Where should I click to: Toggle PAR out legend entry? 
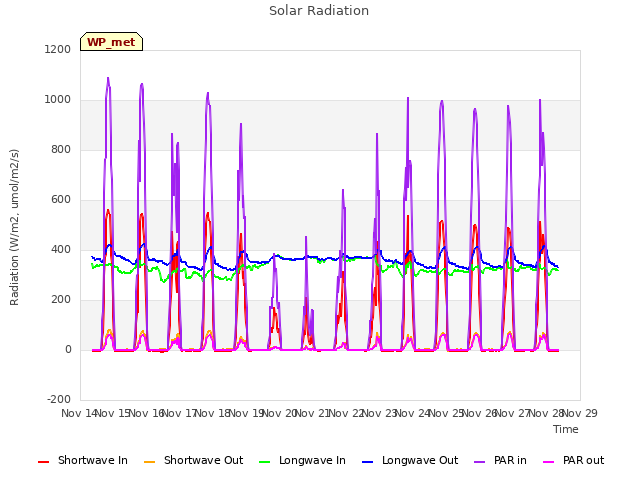573,460
